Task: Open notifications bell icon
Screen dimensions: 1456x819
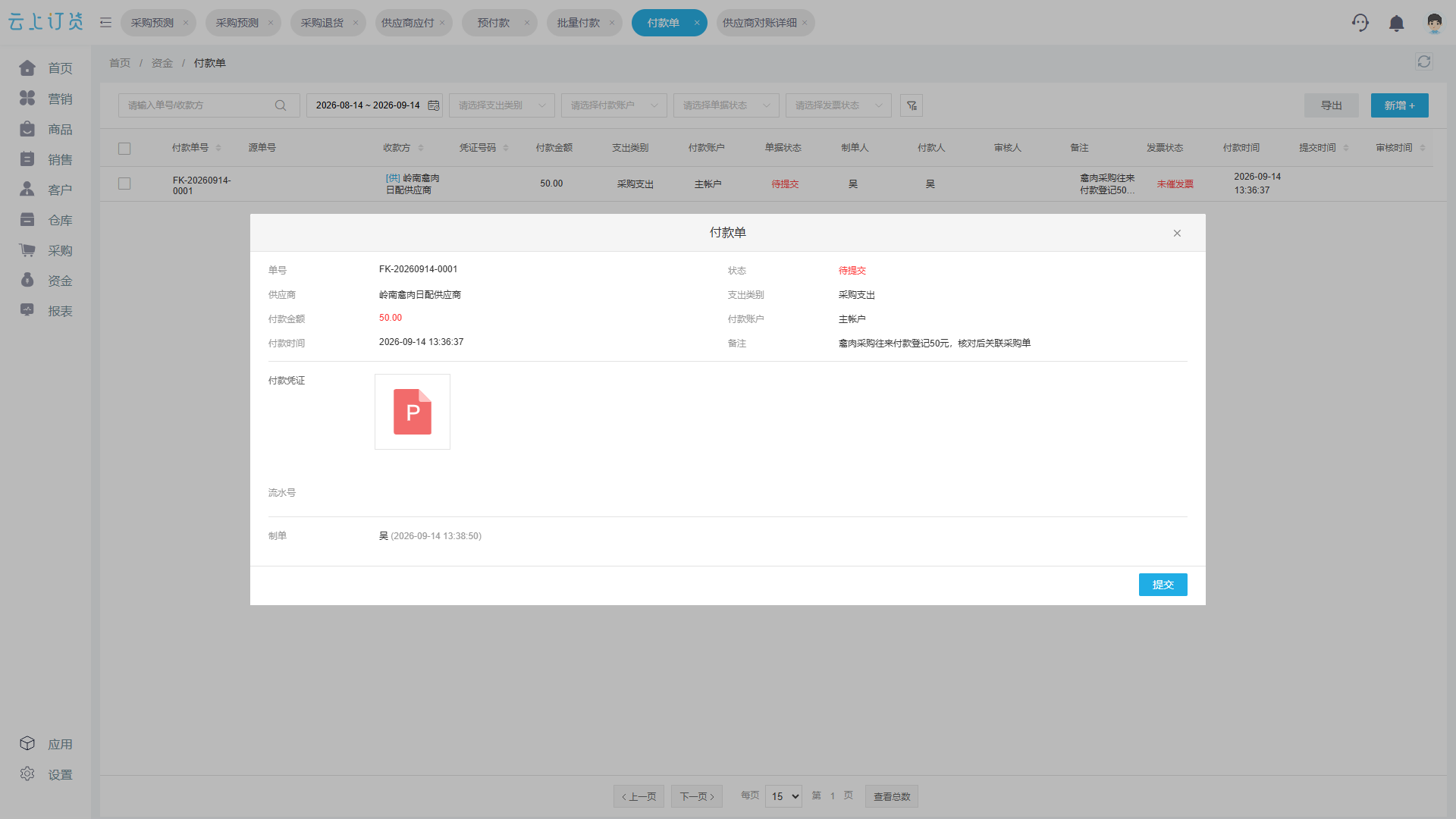Action: coord(1396,23)
